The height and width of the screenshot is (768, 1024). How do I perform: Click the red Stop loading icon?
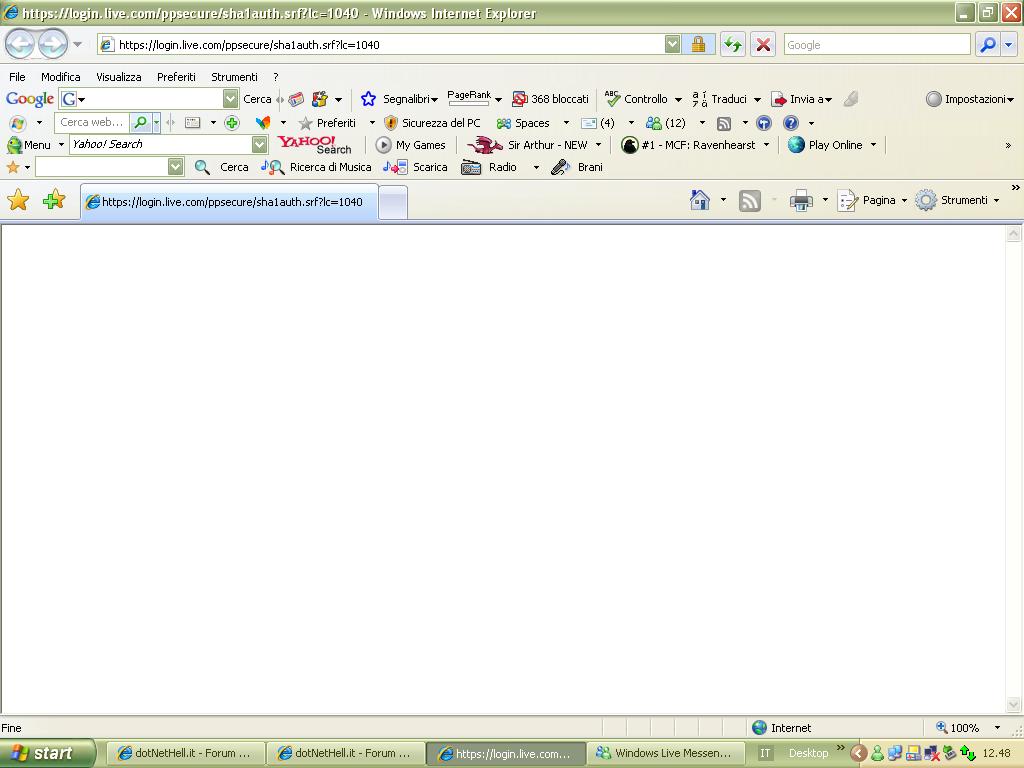(x=763, y=45)
